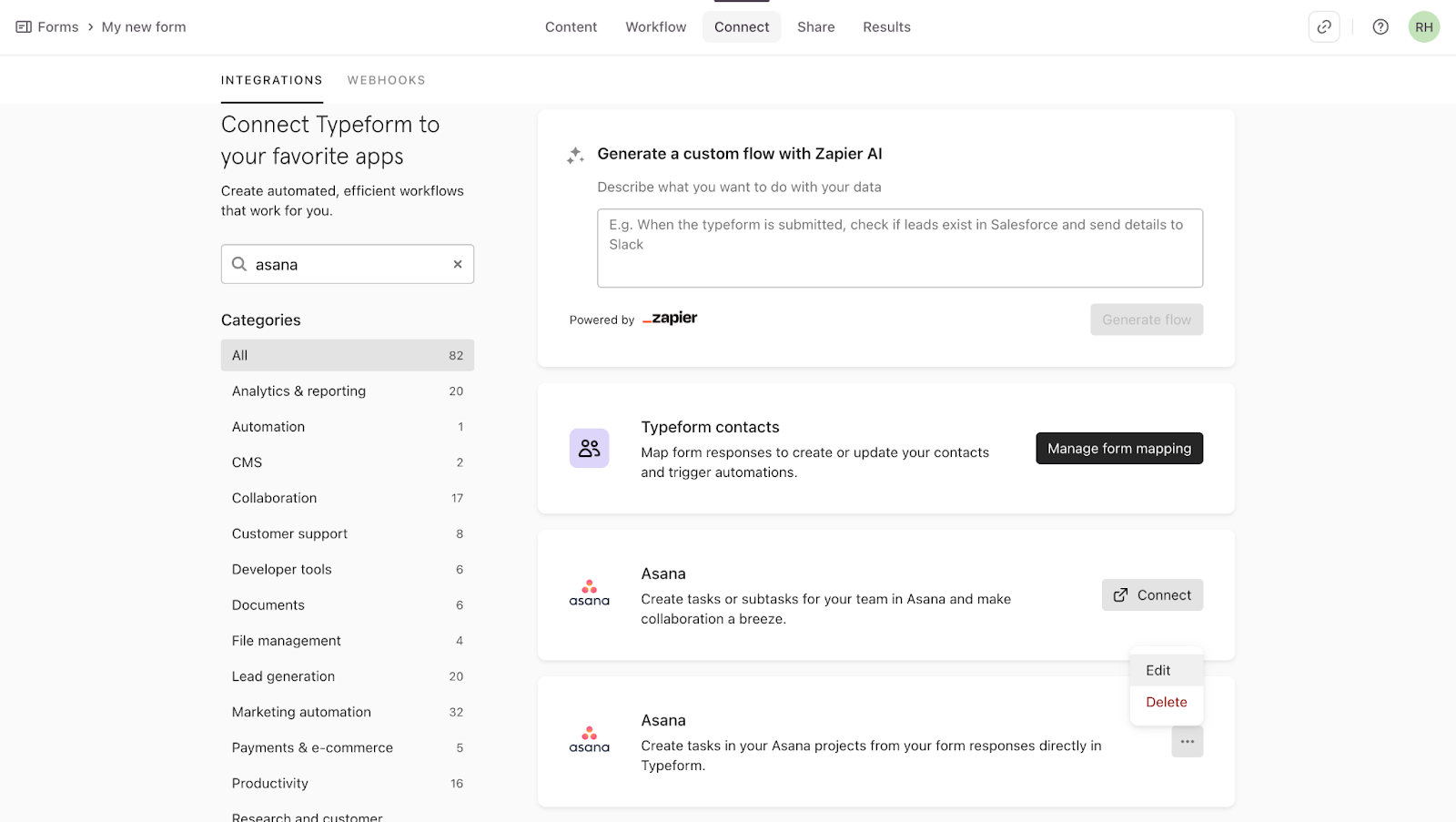Screen dimensions: 1456x822
Task: Choose Edit from the popup menu
Action: pyautogui.click(x=1158, y=671)
